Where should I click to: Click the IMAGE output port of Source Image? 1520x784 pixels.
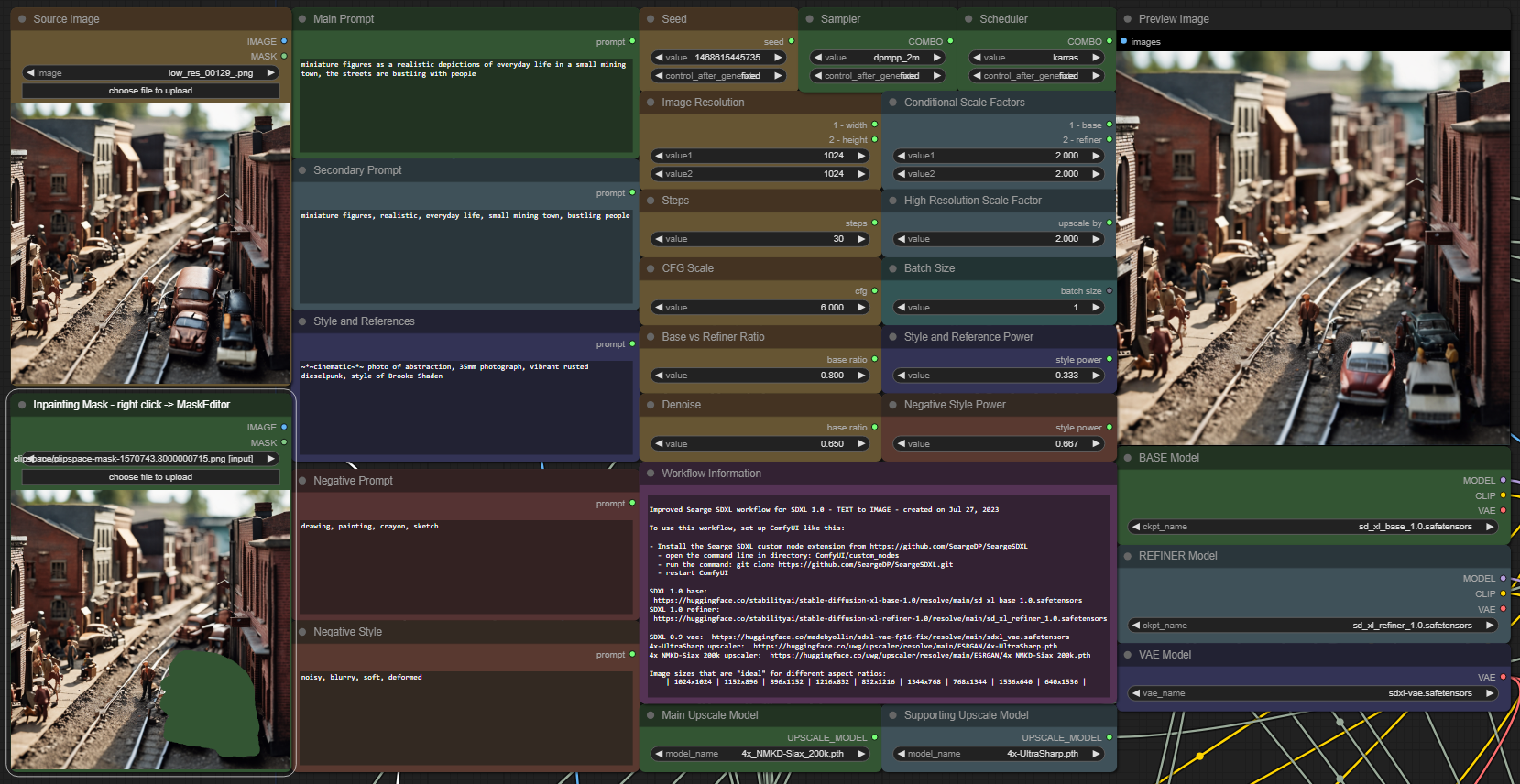click(284, 41)
